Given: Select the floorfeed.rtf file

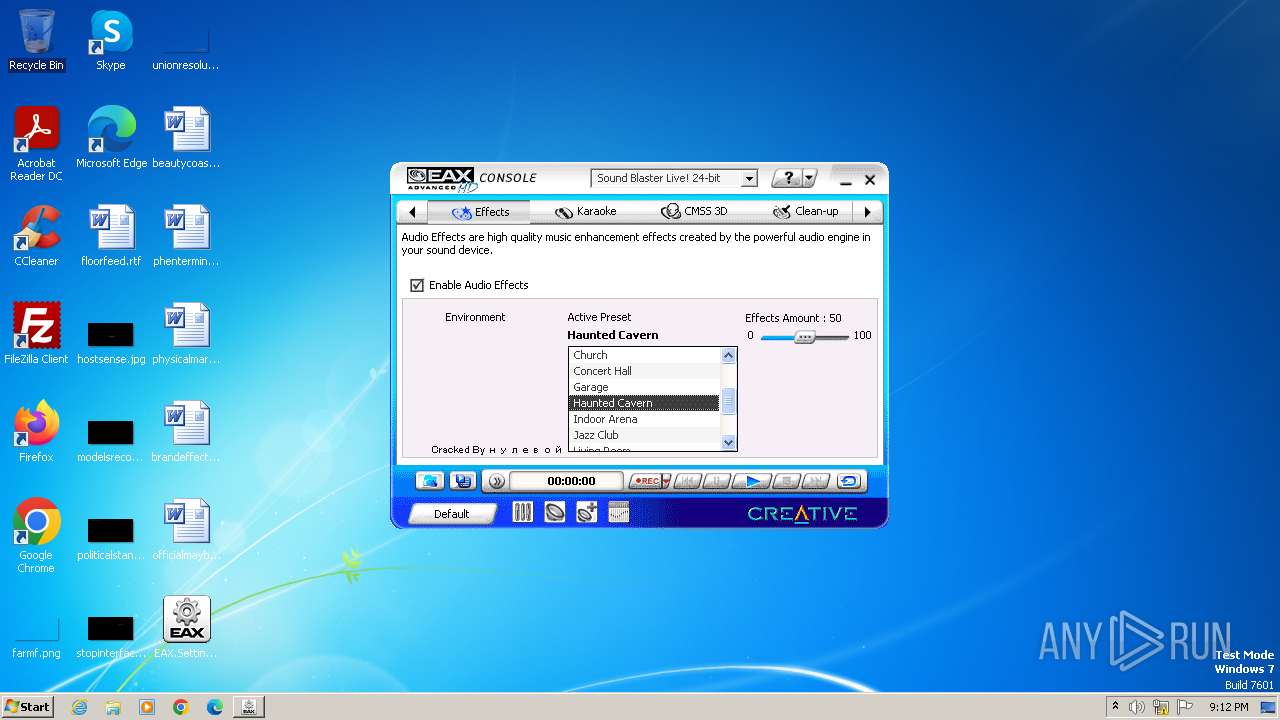Looking at the screenshot, I should (x=111, y=236).
